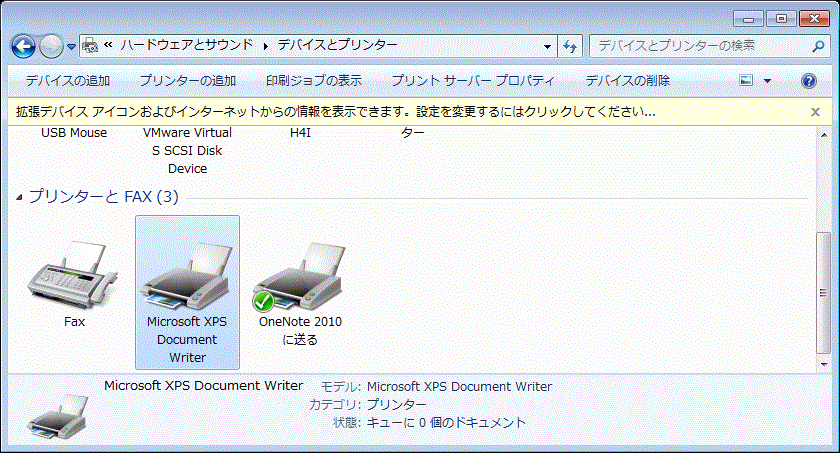Select the Fax machine icon
Screen dimensions: 840x453
coord(73,275)
